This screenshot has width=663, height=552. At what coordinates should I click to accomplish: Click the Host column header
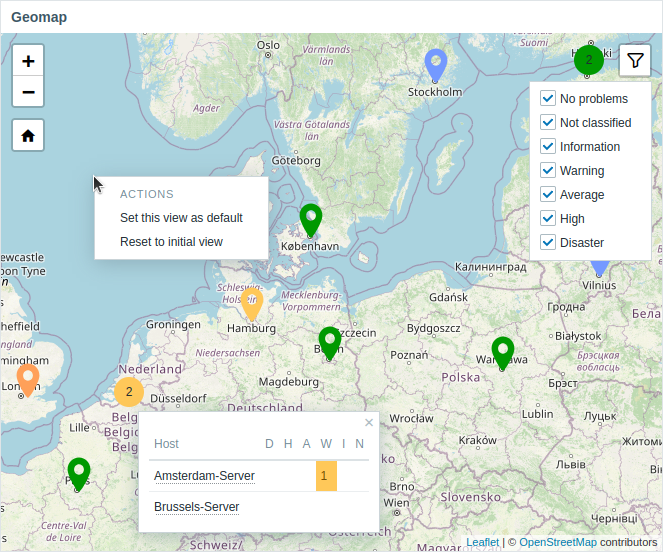(x=166, y=444)
